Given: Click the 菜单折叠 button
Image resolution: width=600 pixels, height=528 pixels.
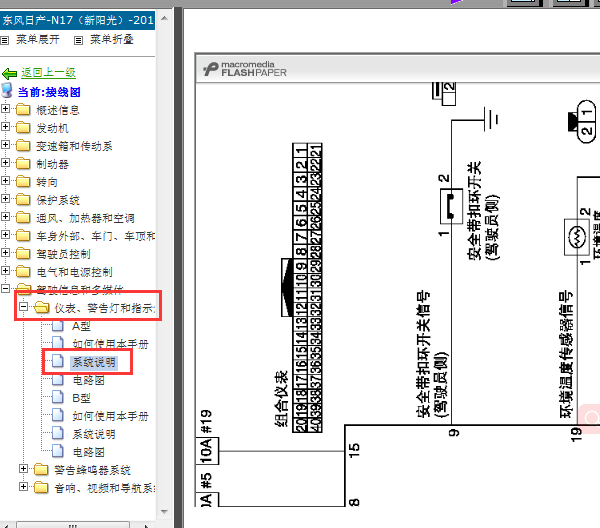Looking at the screenshot, I should (x=112, y=39).
